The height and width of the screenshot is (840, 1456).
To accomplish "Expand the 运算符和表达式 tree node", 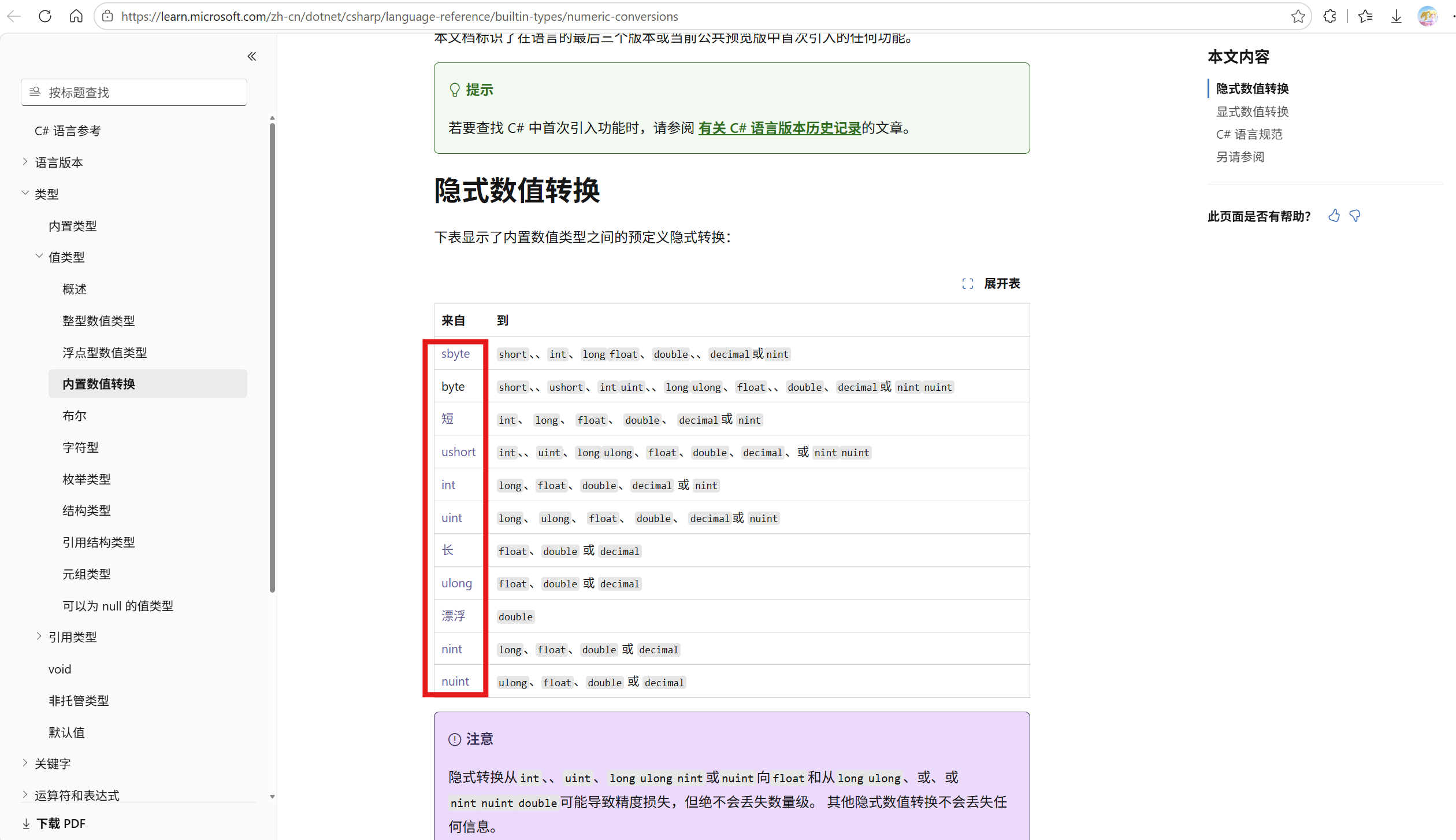I will click(x=25, y=795).
